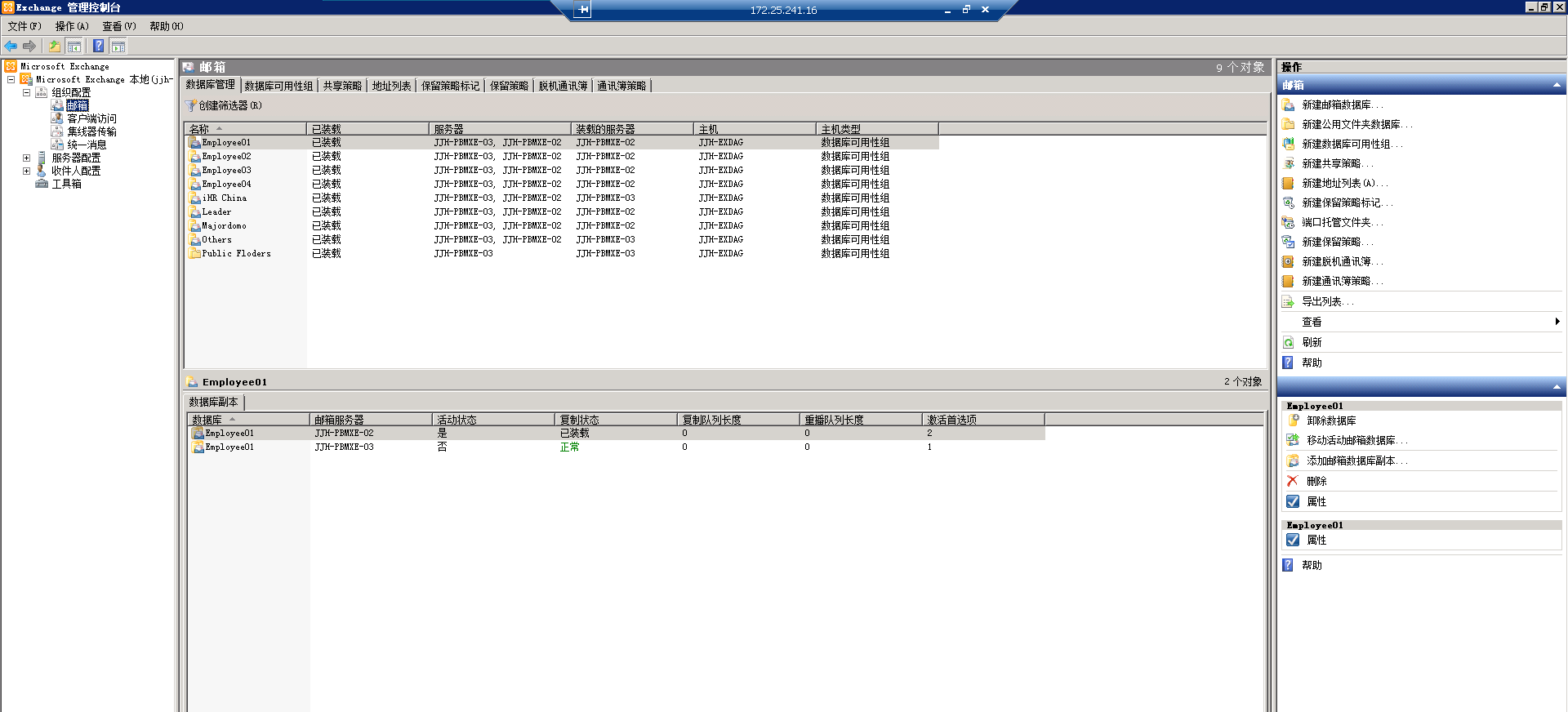Open the 操作(A) menu
The image size is (1568, 712).
coord(72,26)
